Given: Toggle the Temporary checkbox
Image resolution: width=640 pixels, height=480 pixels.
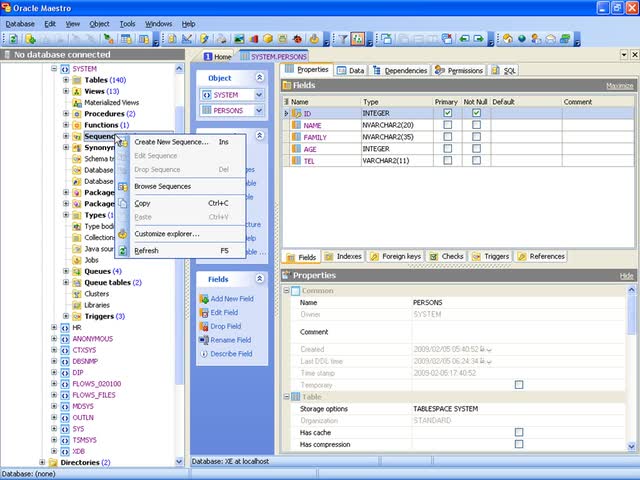Looking at the screenshot, I should tap(519, 384).
